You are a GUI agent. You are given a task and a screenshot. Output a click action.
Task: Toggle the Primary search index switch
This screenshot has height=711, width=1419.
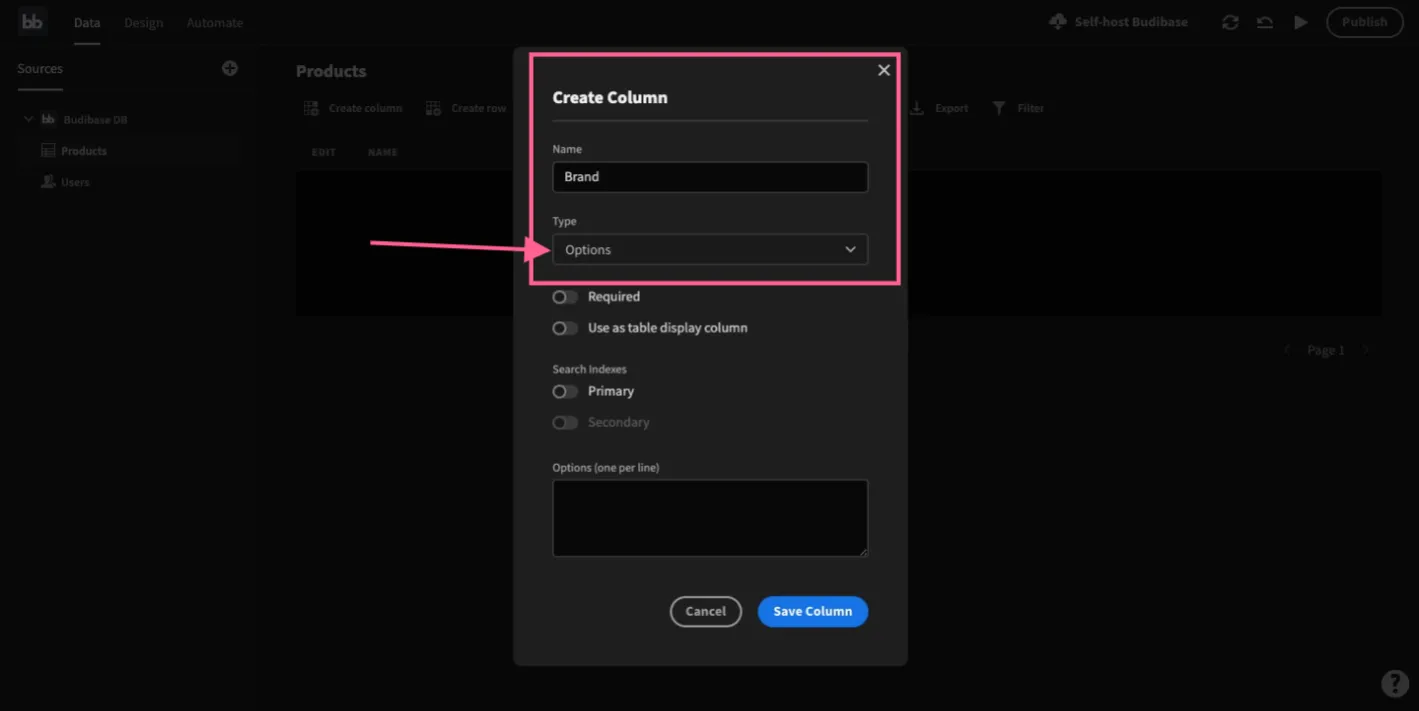(565, 391)
